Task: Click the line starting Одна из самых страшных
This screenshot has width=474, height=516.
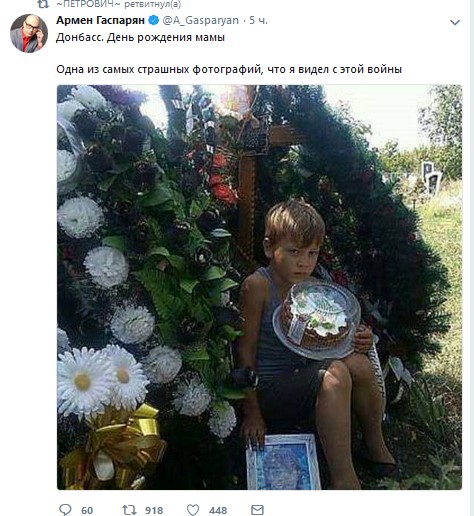Action: click(229, 69)
